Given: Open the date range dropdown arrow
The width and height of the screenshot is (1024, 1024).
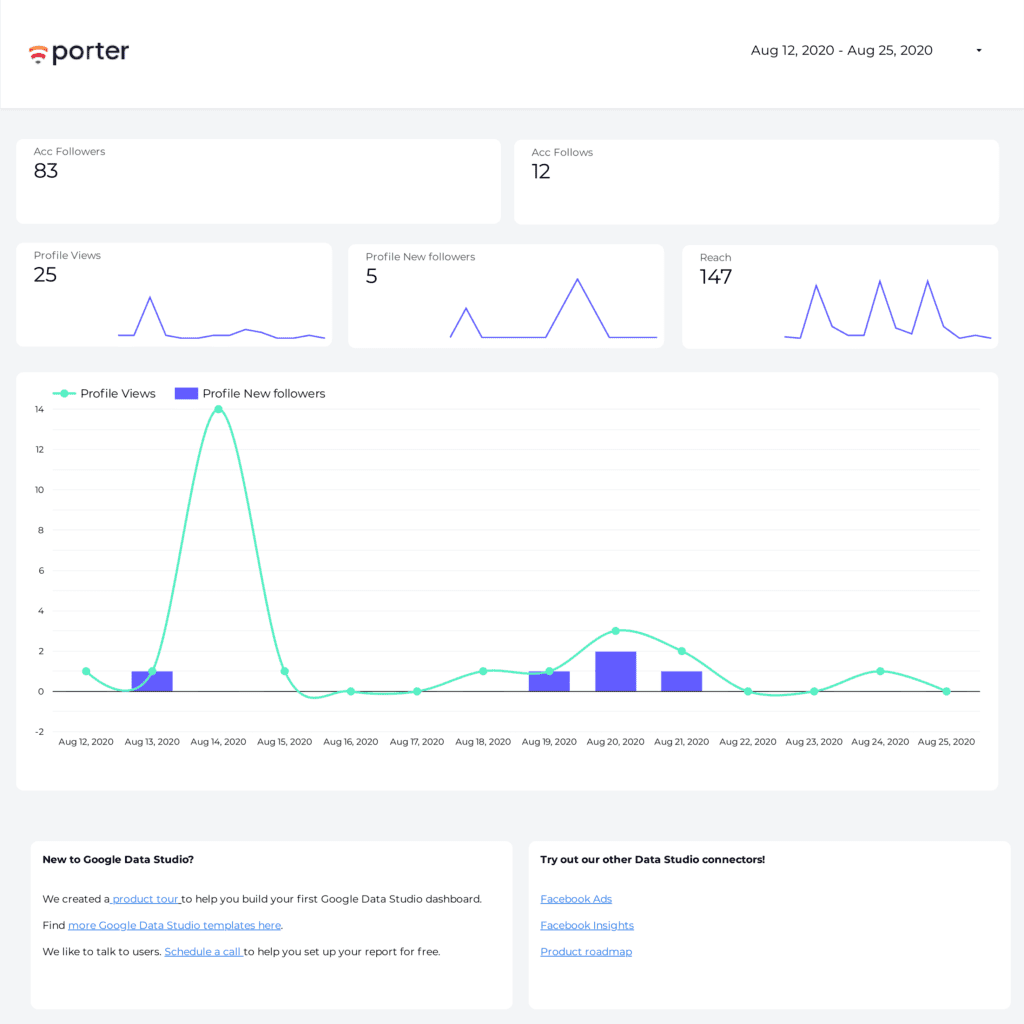Looking at the screenshot, I should [x=978, y=51].
